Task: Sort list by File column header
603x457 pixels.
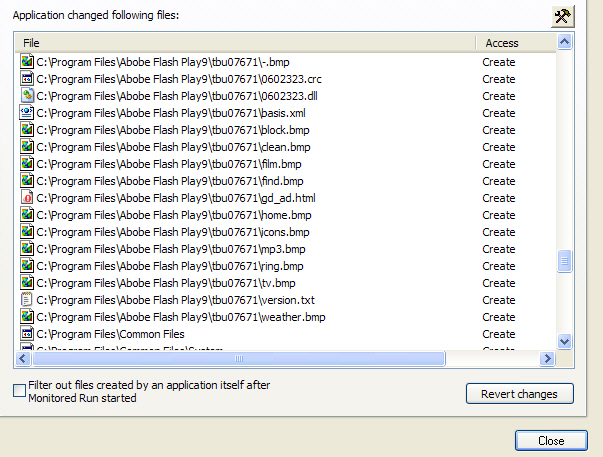Action: [245, 43]
